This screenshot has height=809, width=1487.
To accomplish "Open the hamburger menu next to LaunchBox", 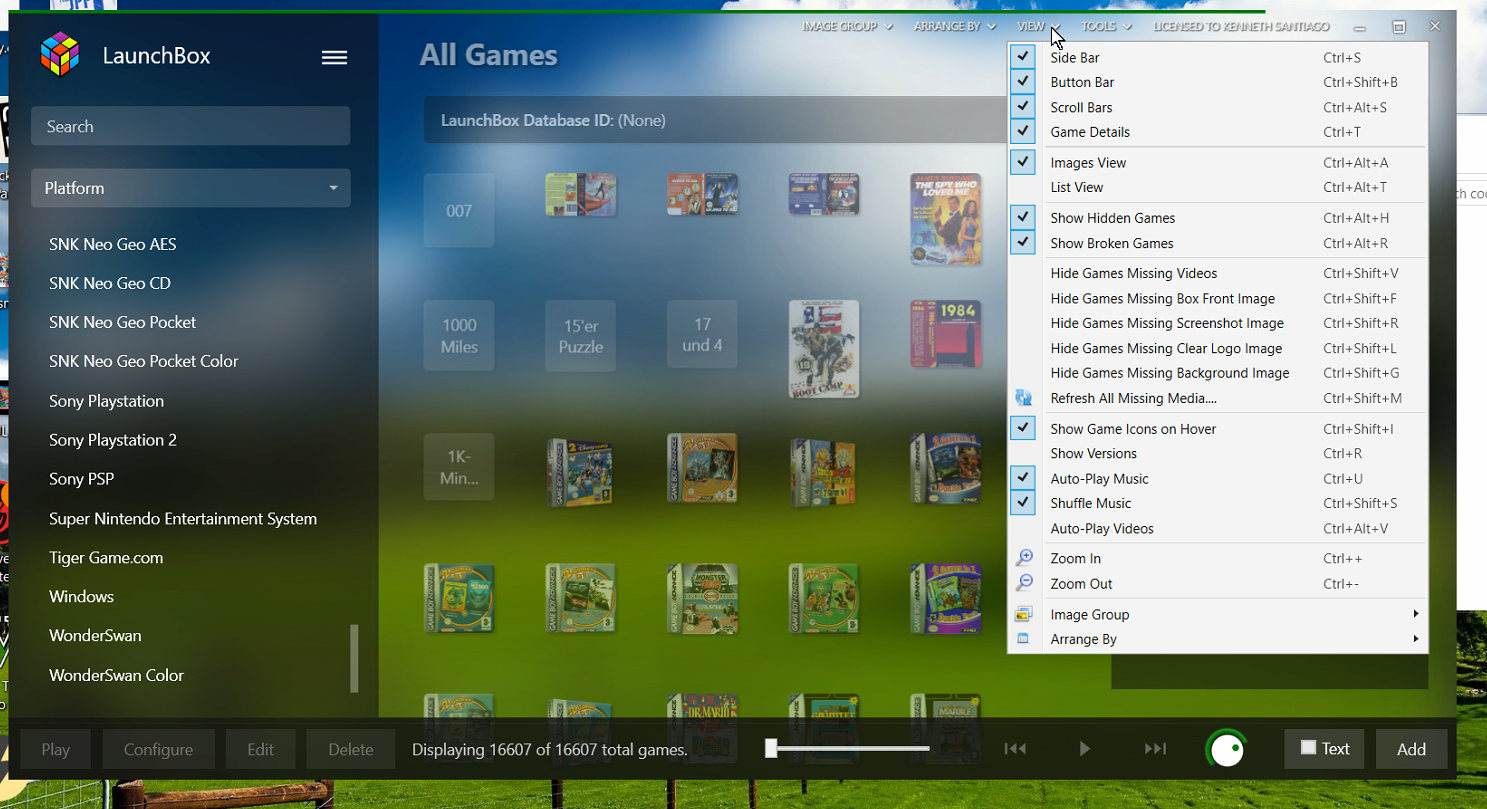I will (334, 58).
